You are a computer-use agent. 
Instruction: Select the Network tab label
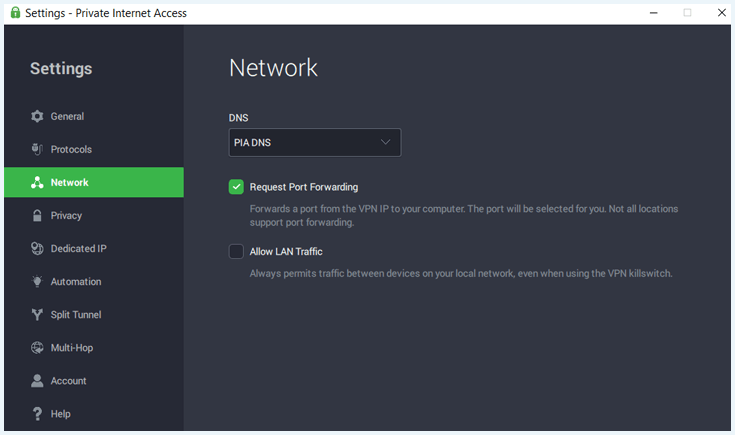pos(69,182)
